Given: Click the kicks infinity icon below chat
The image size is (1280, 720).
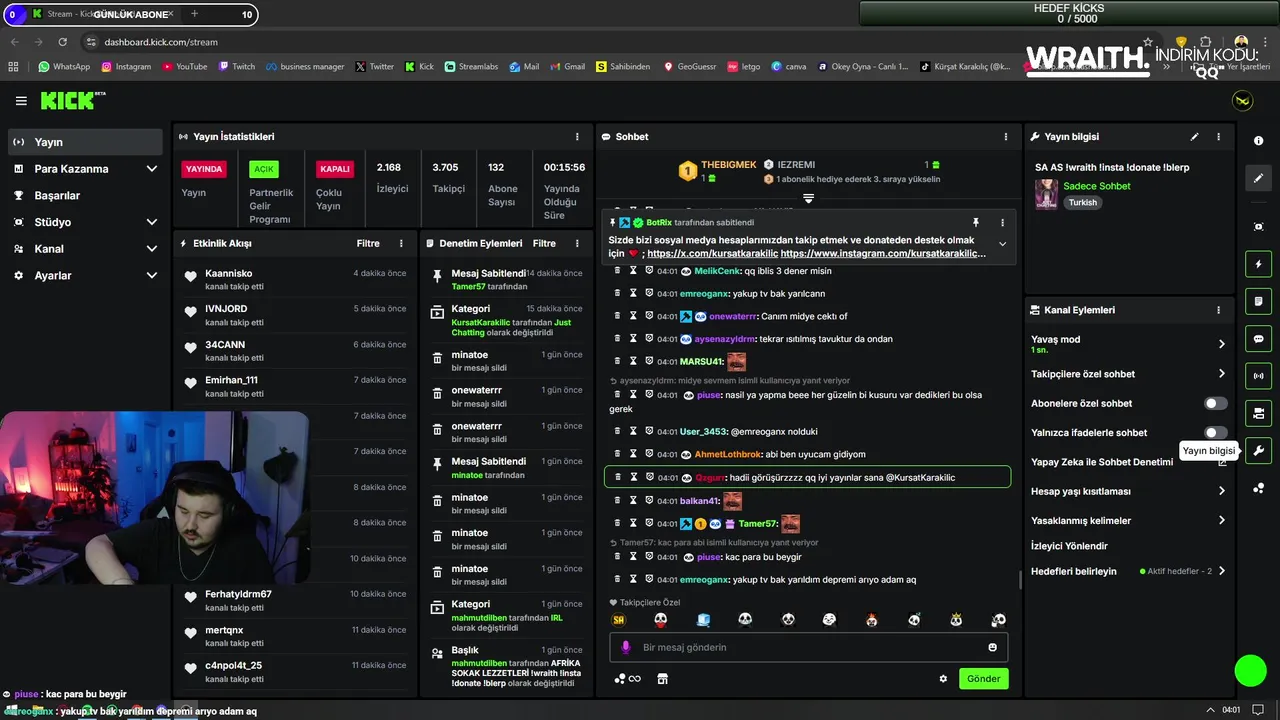Looking at the screenshot, I should (628, 678).
